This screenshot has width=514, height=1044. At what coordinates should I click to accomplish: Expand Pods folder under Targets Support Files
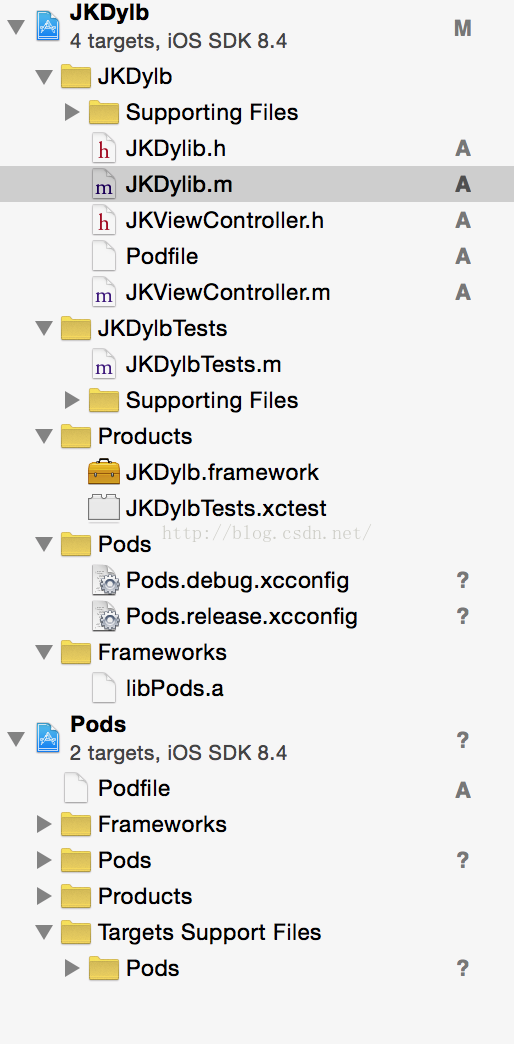(72, 968)
